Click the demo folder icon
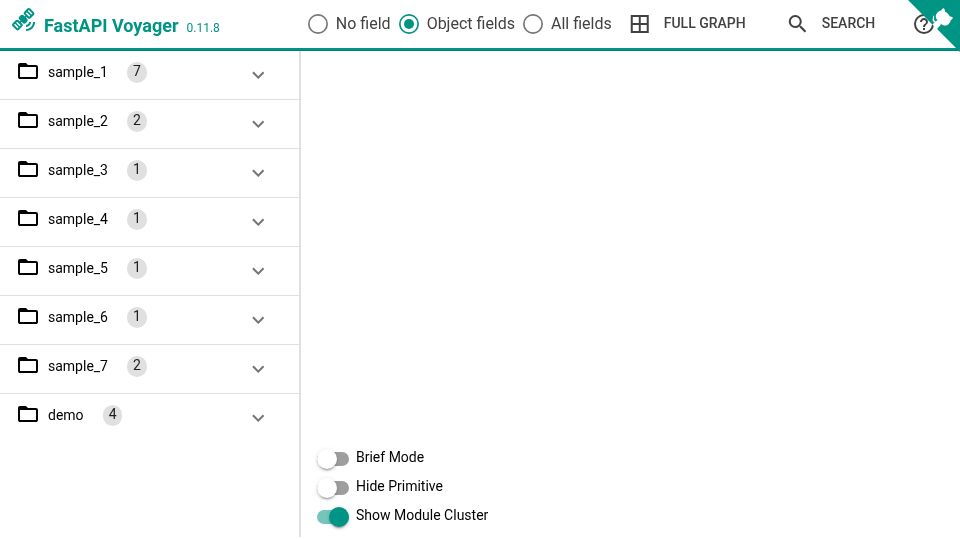Viewport: 960px width, 540px height. point(28,414)
